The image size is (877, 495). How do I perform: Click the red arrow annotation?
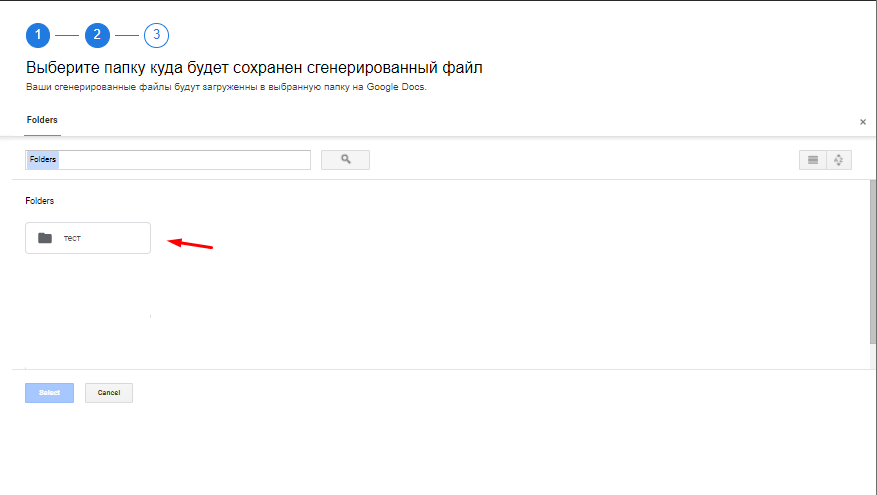coord(190,243)
